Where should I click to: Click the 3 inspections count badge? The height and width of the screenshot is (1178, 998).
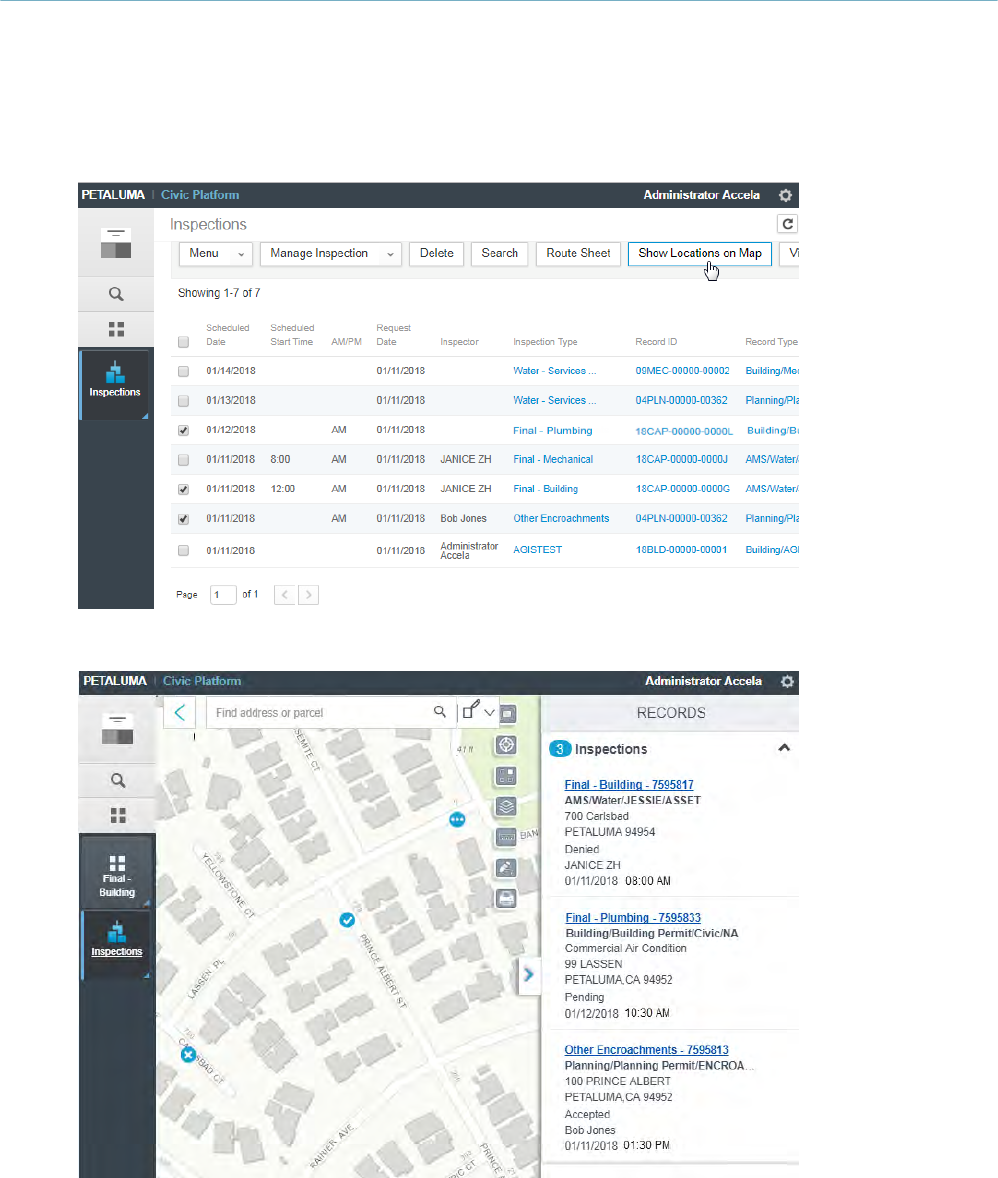pos(560,749)
